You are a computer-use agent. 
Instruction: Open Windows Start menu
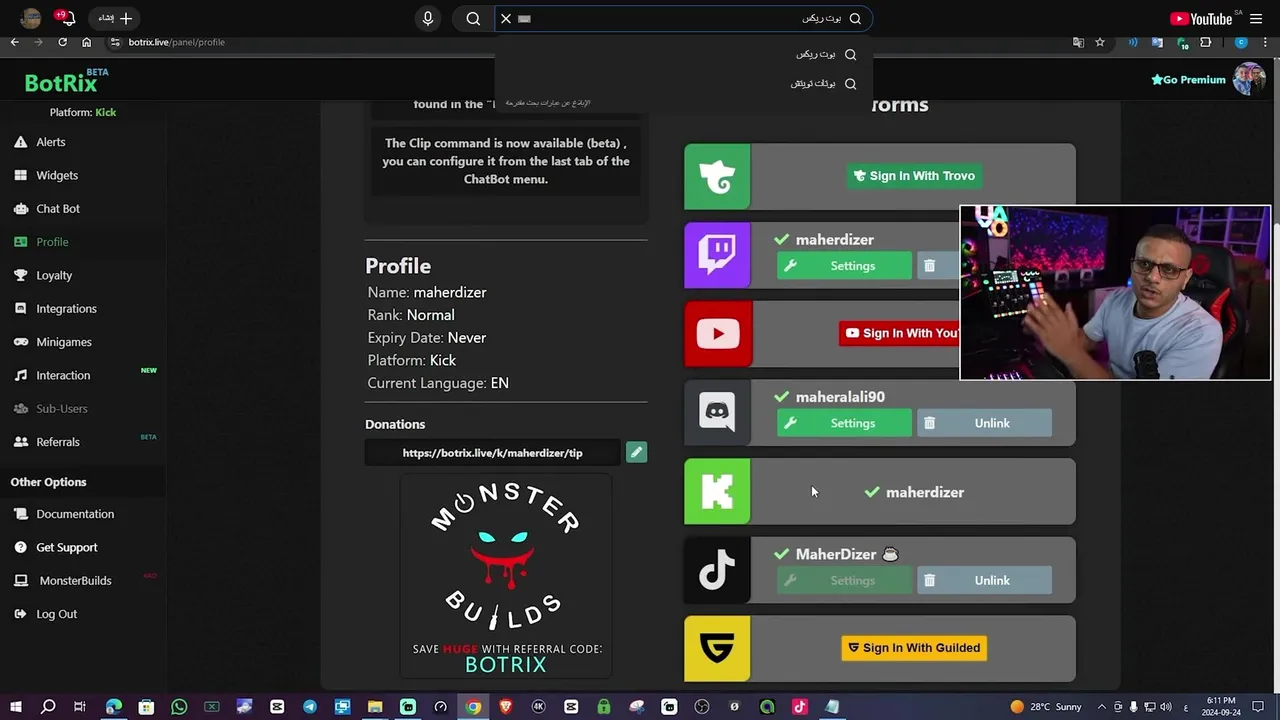tap(15, 707)
